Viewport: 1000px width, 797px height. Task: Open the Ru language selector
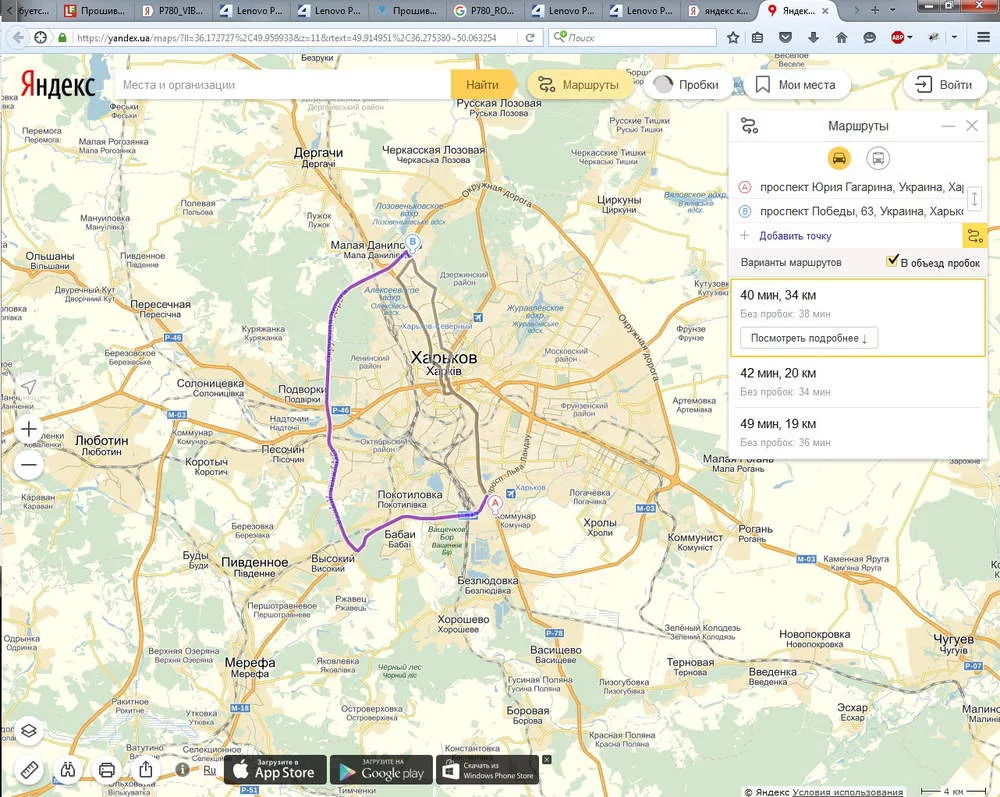click(209, 770)
